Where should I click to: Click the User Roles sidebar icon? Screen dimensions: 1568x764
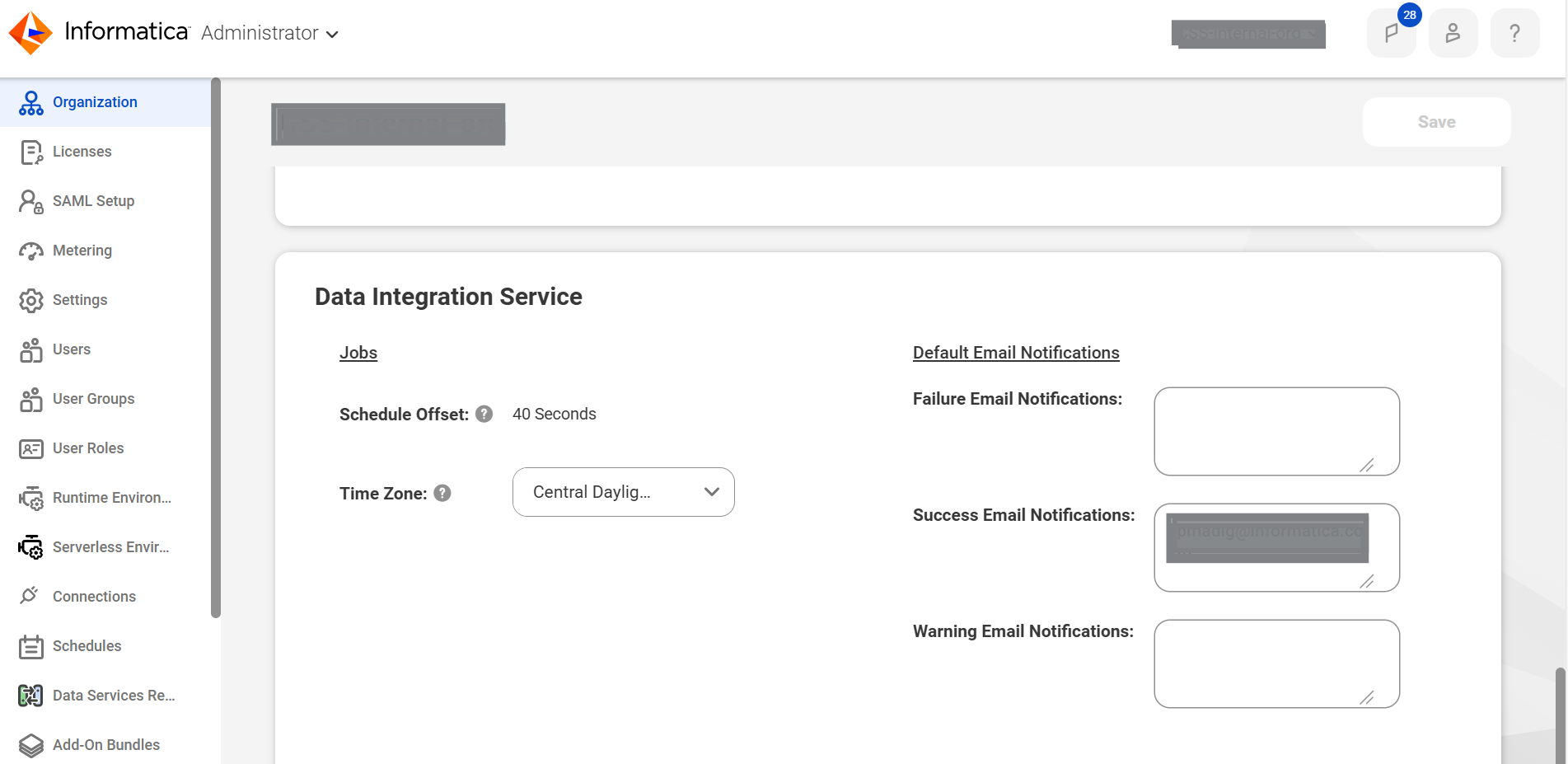[x=31, y=449]
